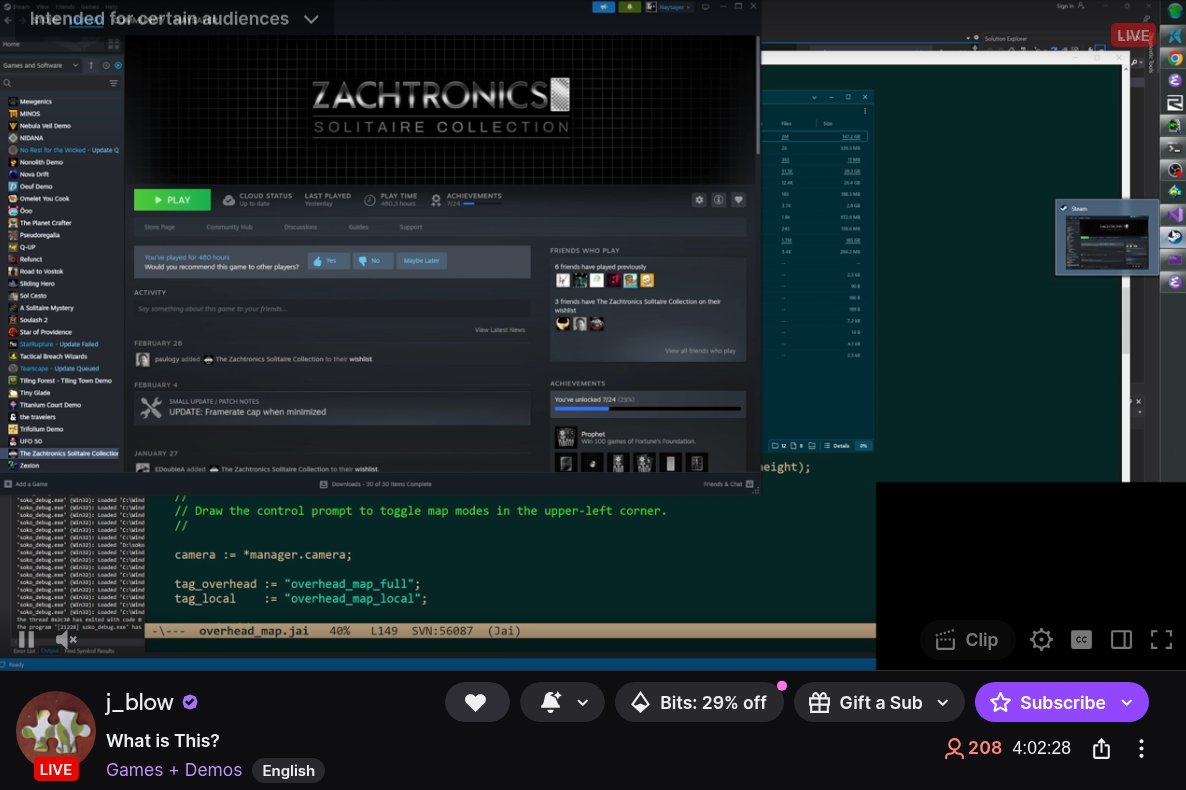Viewport: 1186px width, 790px height.
Task: Click the achievements progress bar
Action: (647, 409)
